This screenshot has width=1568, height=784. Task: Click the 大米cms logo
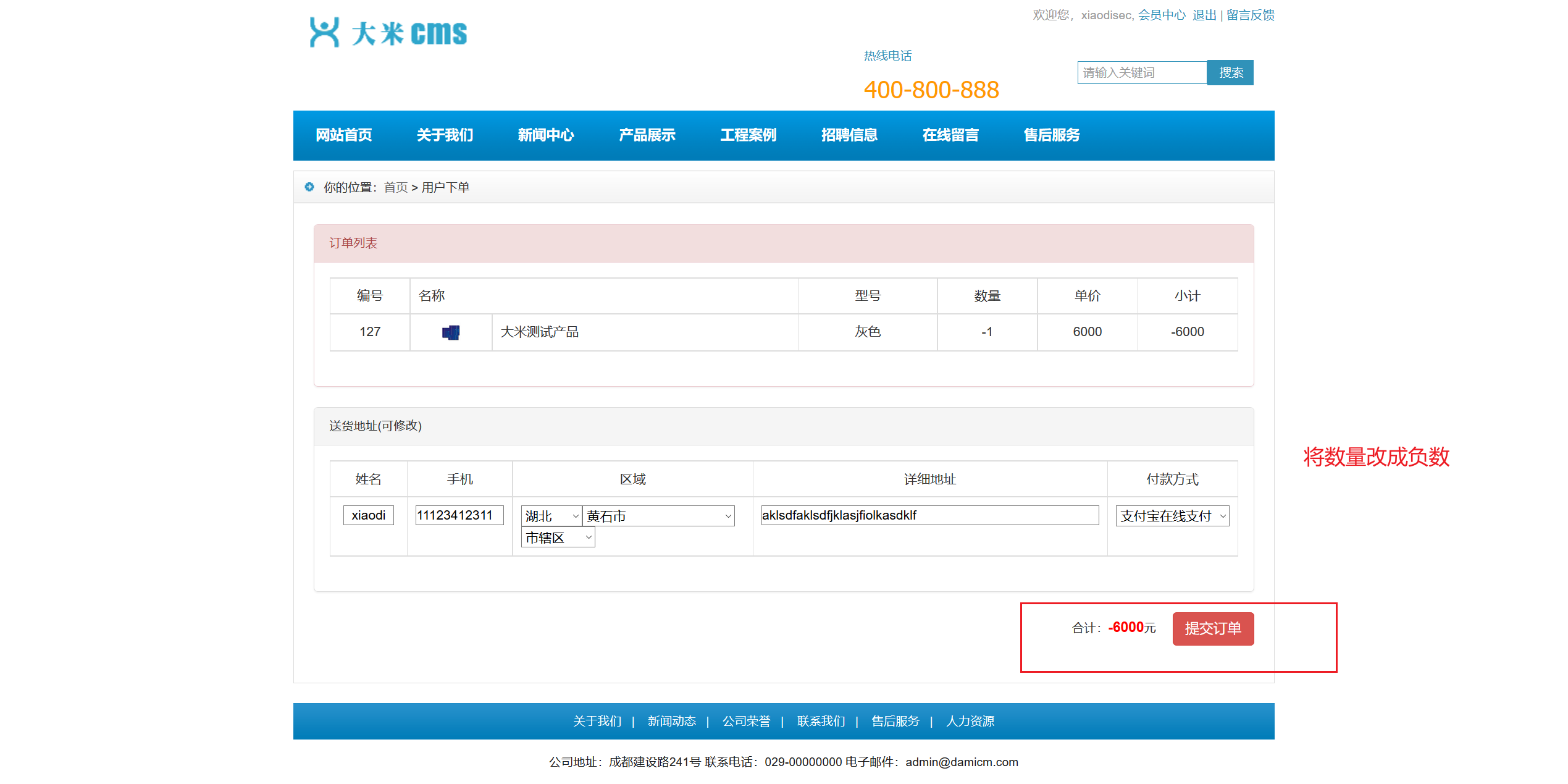pos(388,32)
